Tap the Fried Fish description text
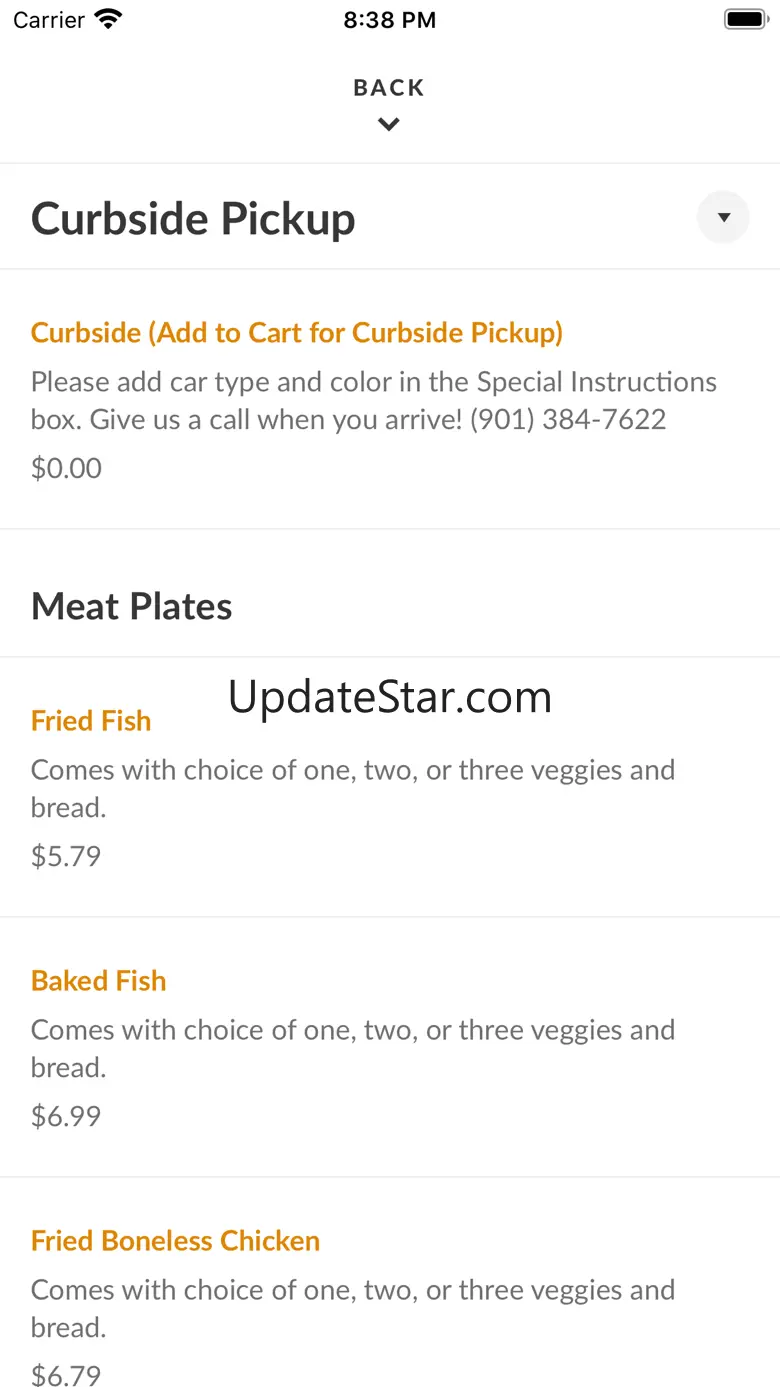Screen dimensions: 780x1387 (x=352, y=788)
